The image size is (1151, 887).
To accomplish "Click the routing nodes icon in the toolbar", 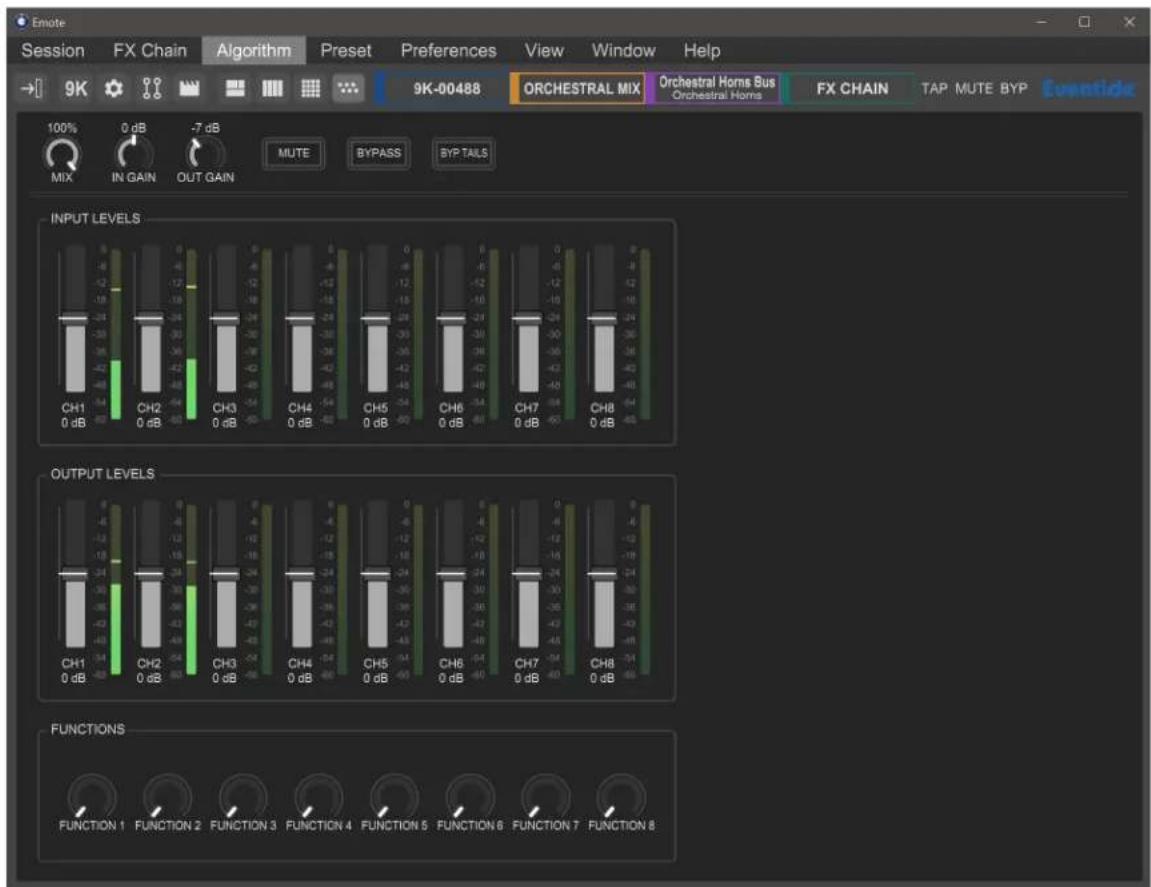I will (152, 89).
